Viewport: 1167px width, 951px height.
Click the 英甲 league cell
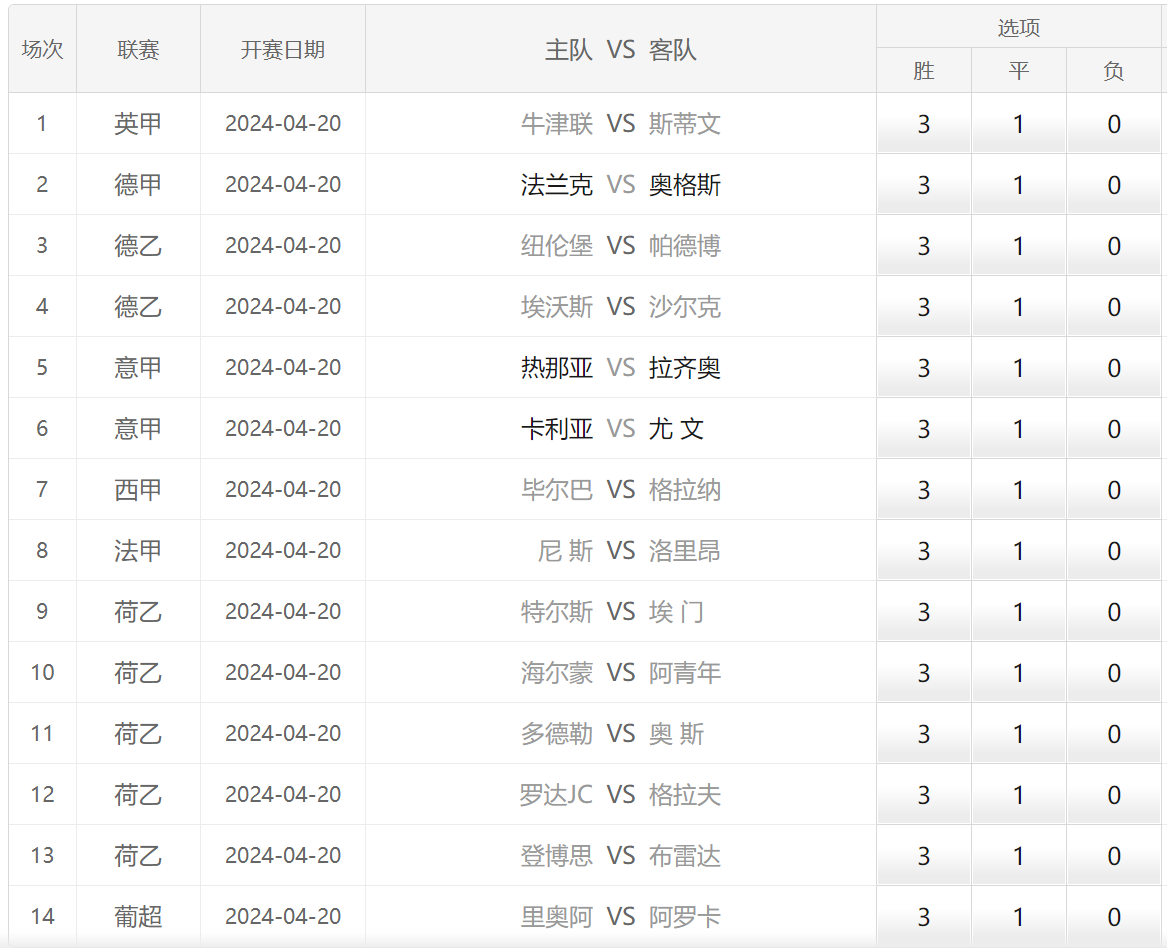click(x=138, y=124)
